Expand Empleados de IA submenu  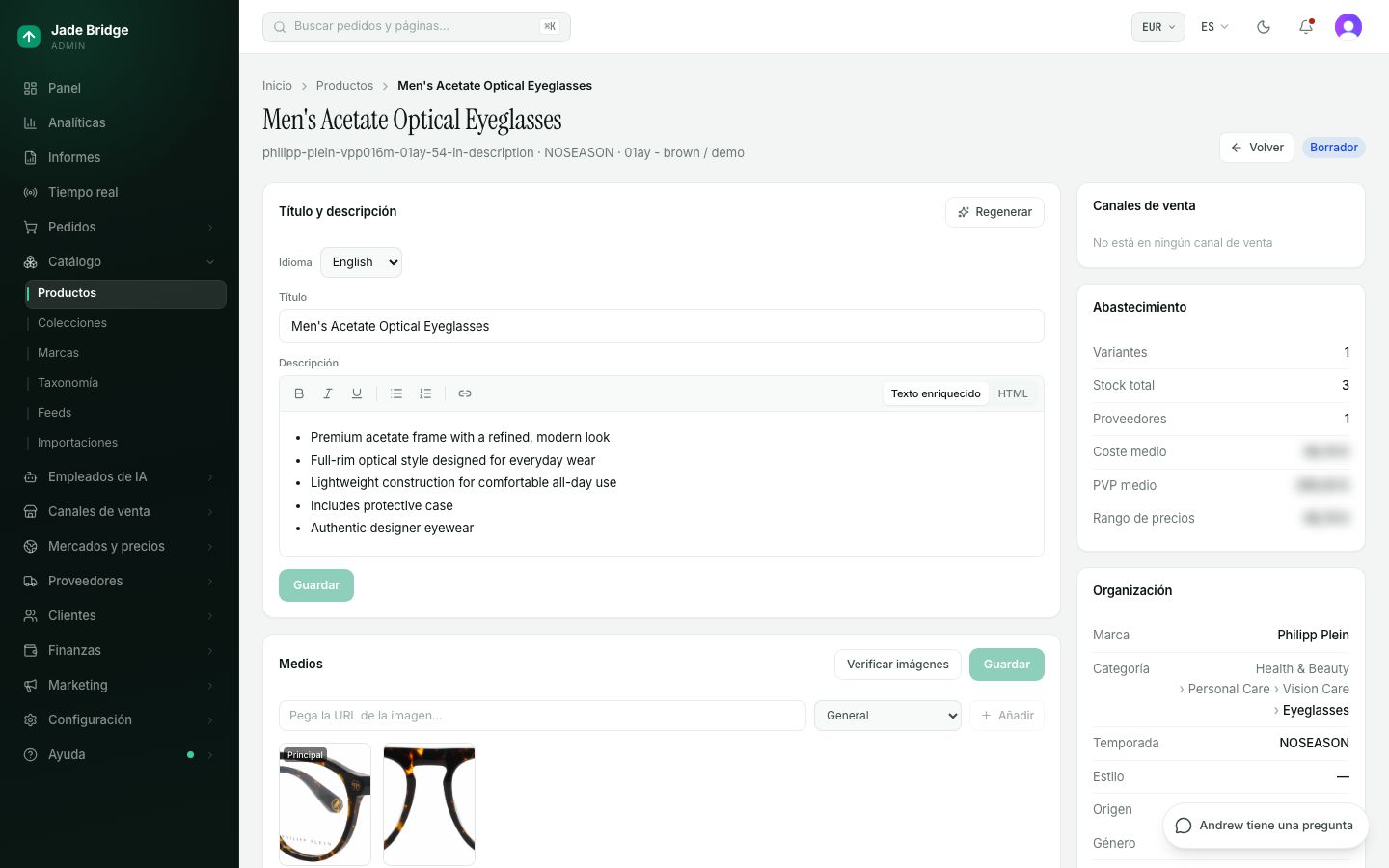[120, 476]
